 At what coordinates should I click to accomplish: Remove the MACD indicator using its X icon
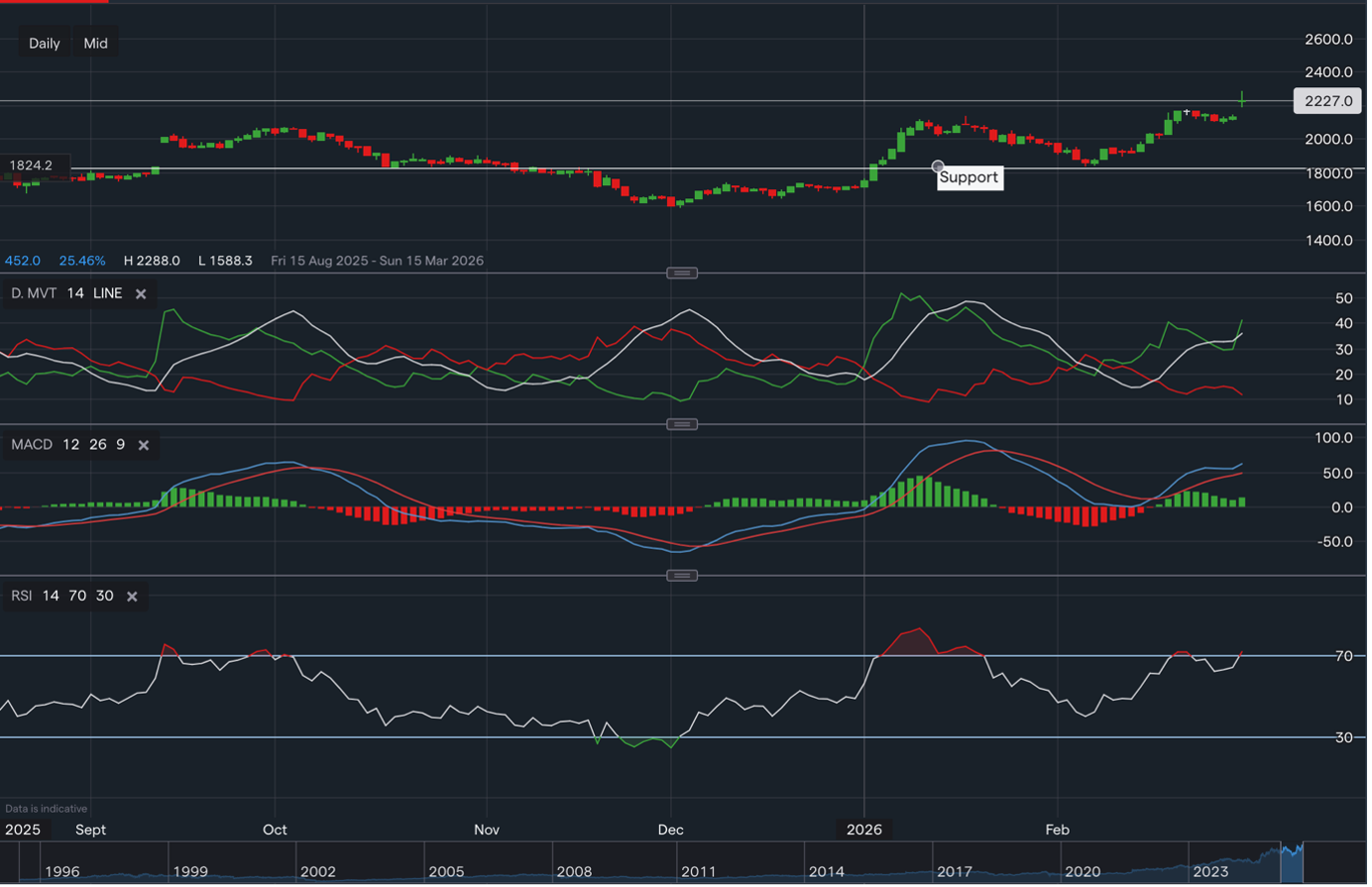point(143,444)
